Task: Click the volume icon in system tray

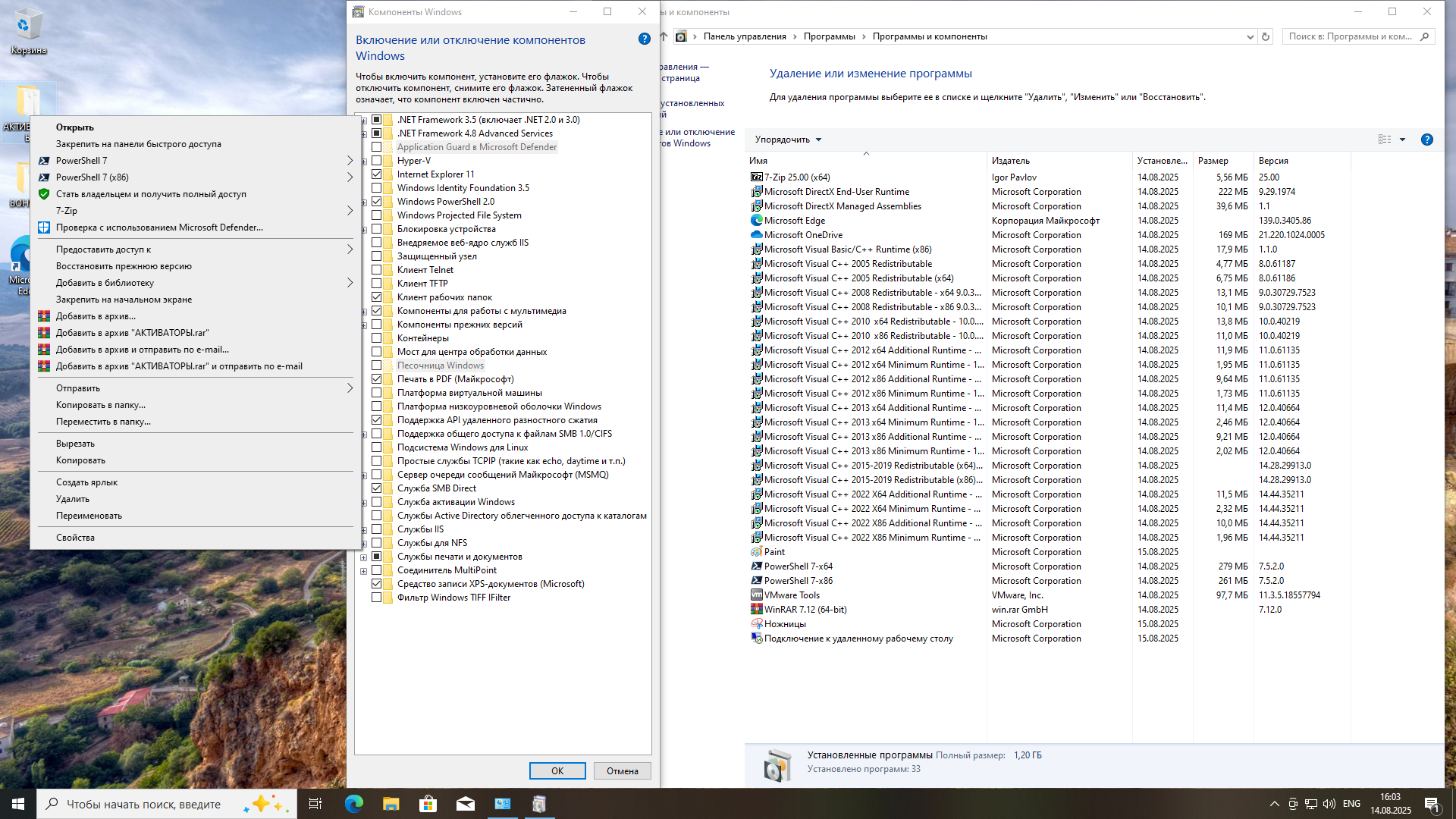Action: [x=1329, y=804]
